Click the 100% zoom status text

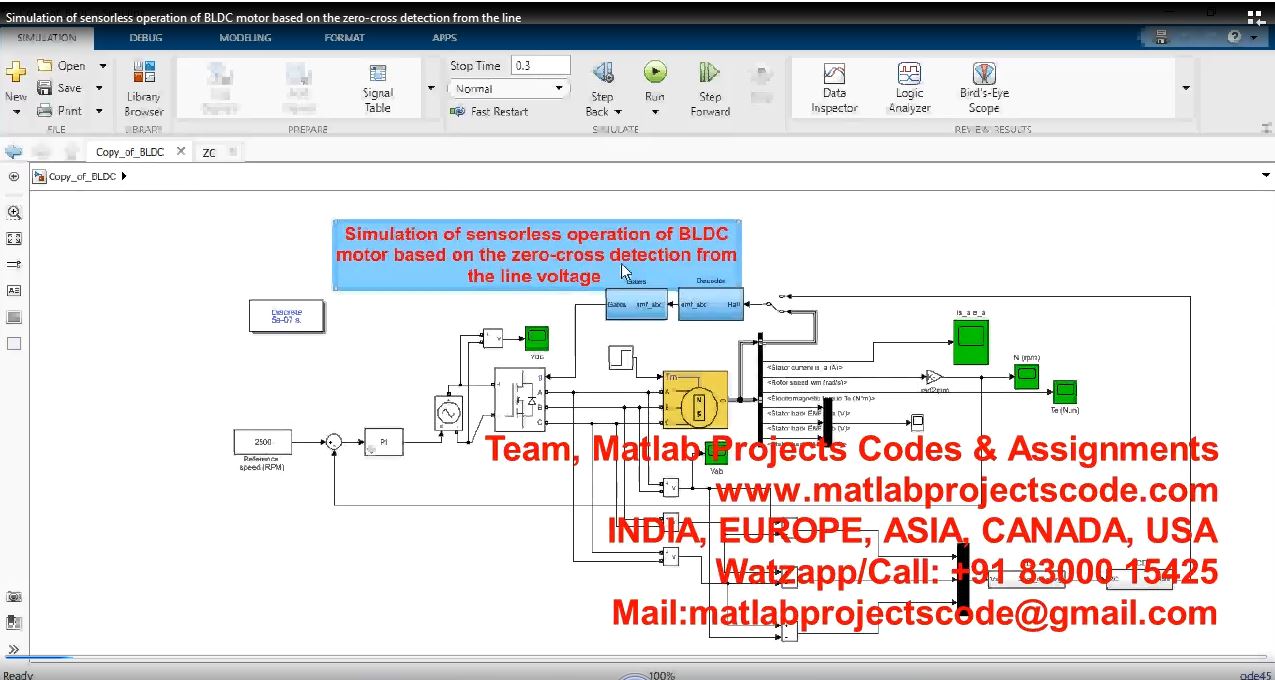click(x=662, y=675)
